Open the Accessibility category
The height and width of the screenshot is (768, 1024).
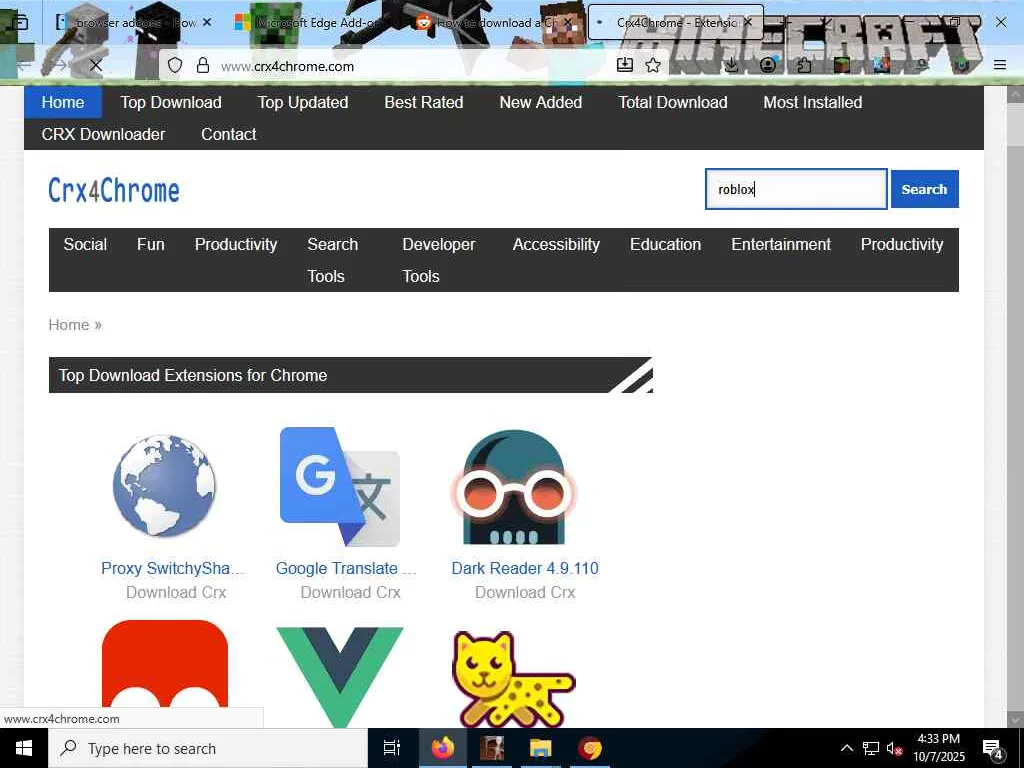[x=556, y=244]
